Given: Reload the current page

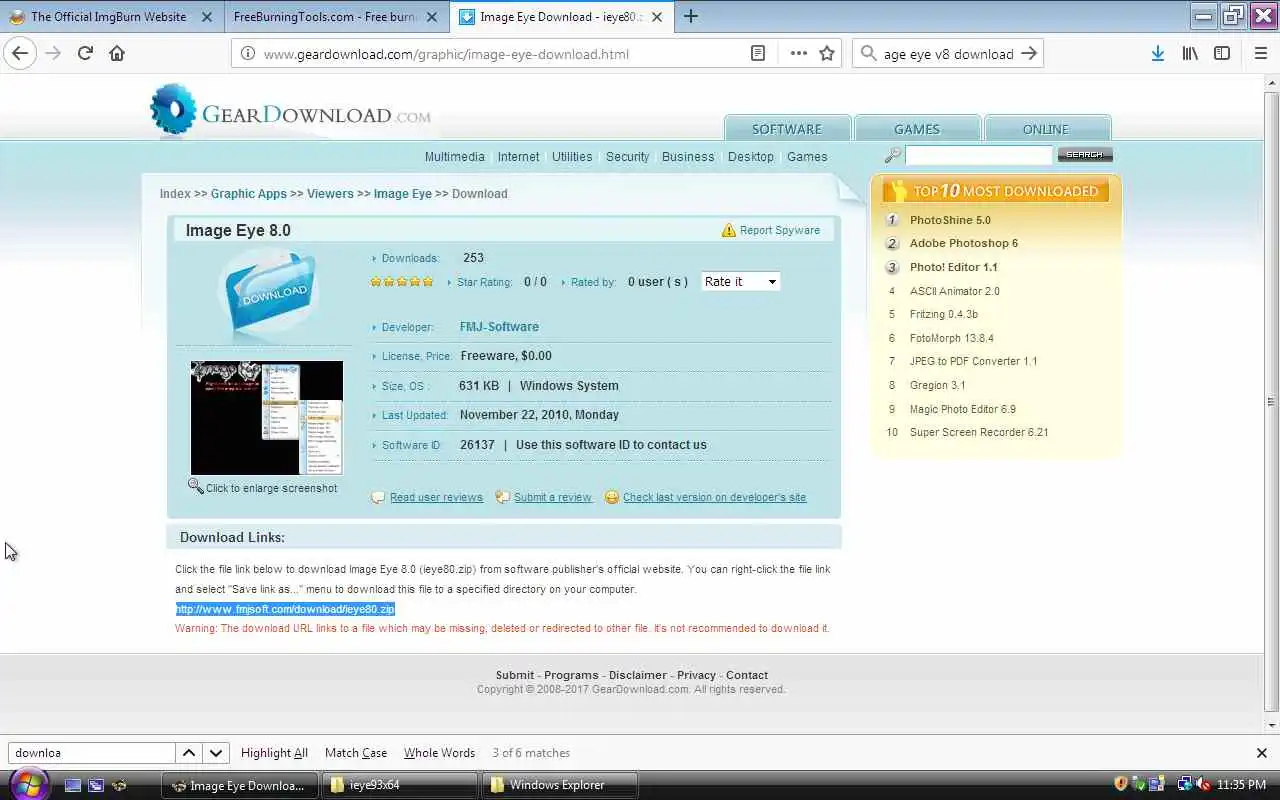Looking at the screenshot, I should [x=85, y=54].
